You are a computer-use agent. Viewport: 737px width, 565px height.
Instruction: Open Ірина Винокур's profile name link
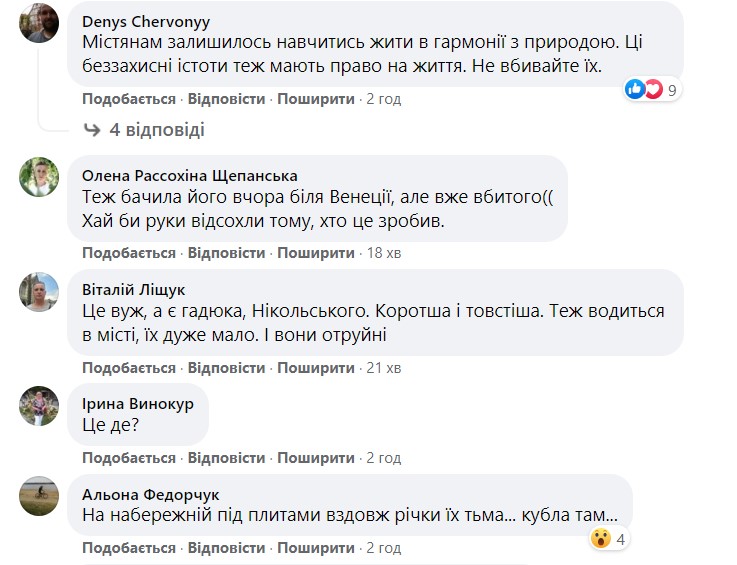coord(138,404)
